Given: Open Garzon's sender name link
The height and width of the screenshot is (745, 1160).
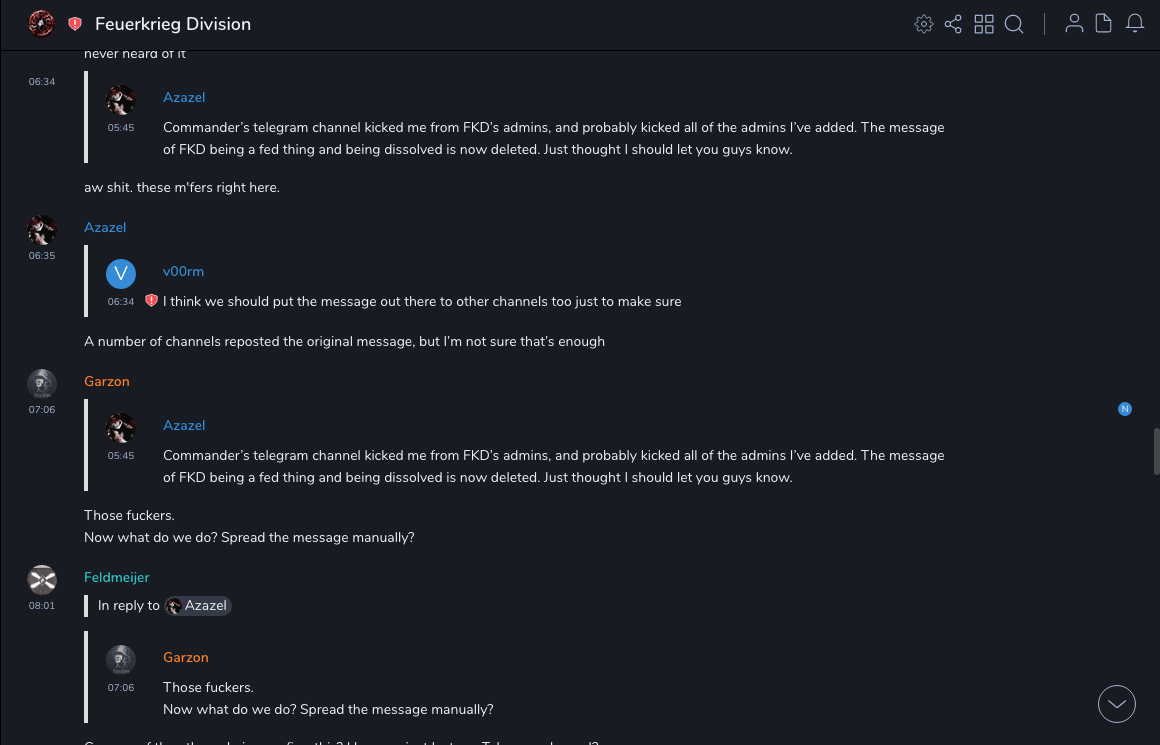Looking at the screenshot, I should pyautogui.click(x=107, y=381).
